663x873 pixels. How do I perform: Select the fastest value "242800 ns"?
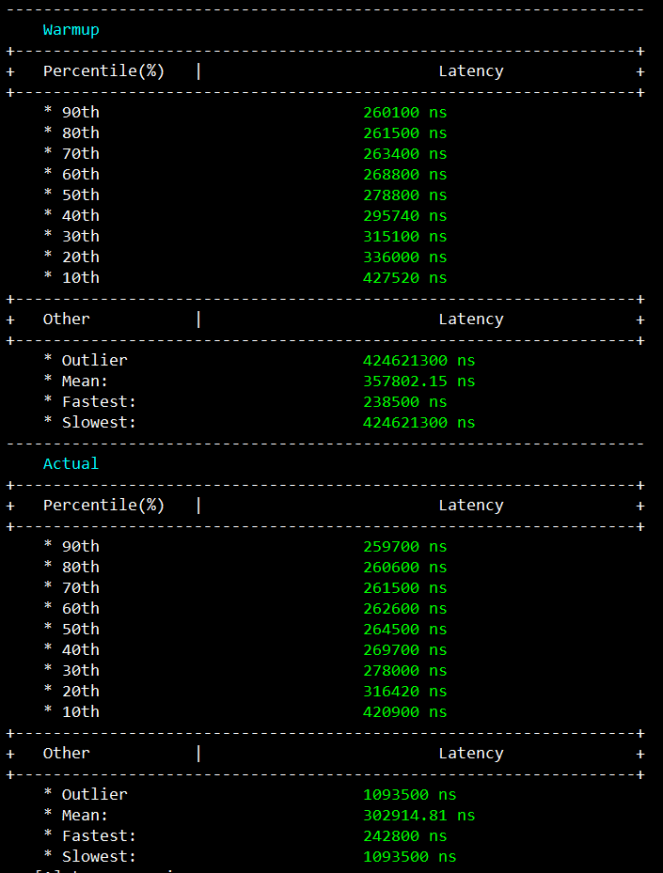coord(405,835)
